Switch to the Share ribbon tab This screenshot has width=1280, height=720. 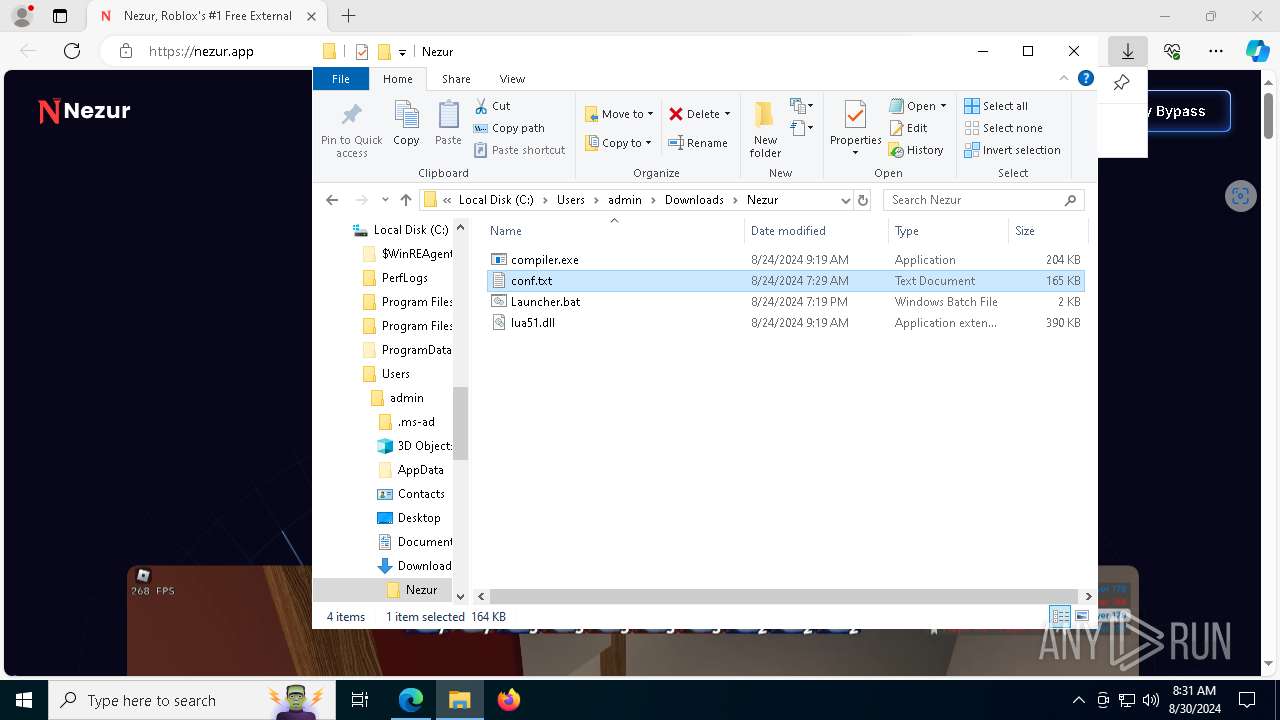[x=456, y=79]
